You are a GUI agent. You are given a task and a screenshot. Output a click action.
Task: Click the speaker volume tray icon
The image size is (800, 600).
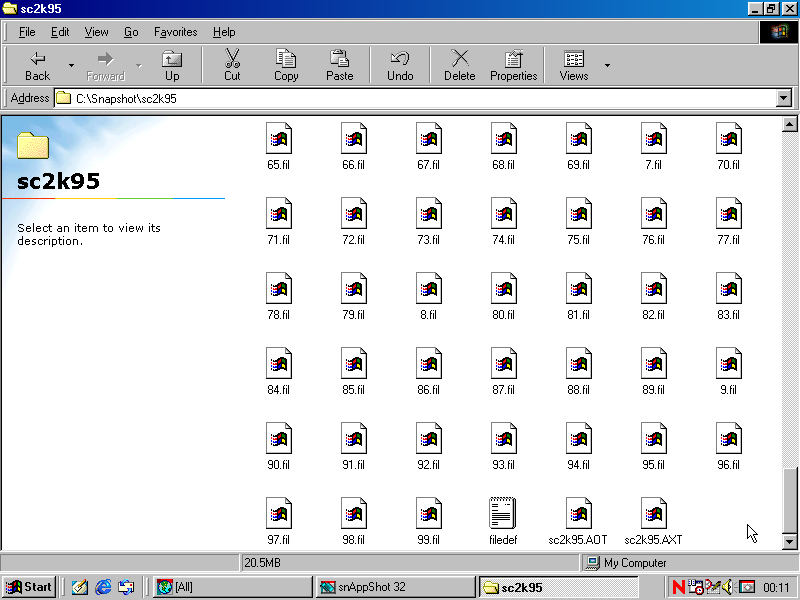tap(729, 587)
